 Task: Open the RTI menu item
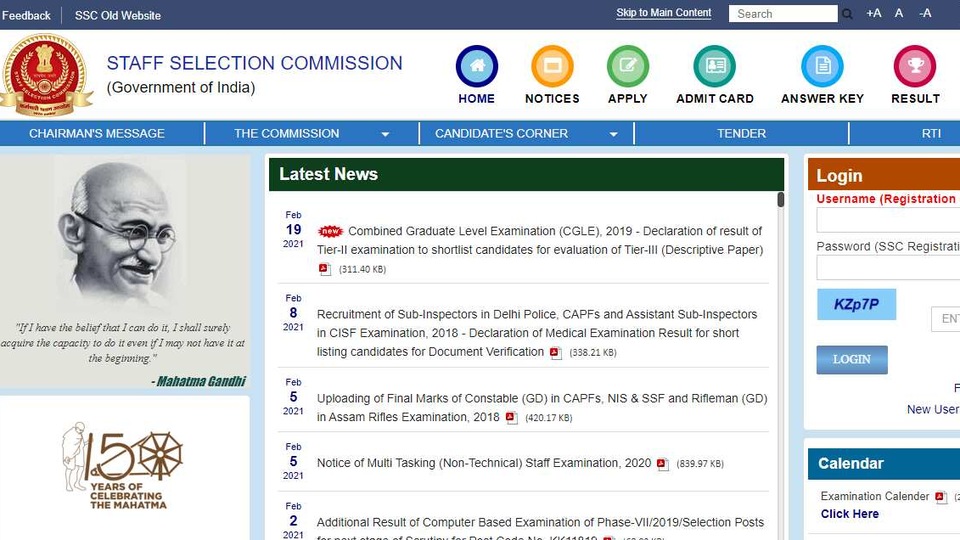pos(931,133)
